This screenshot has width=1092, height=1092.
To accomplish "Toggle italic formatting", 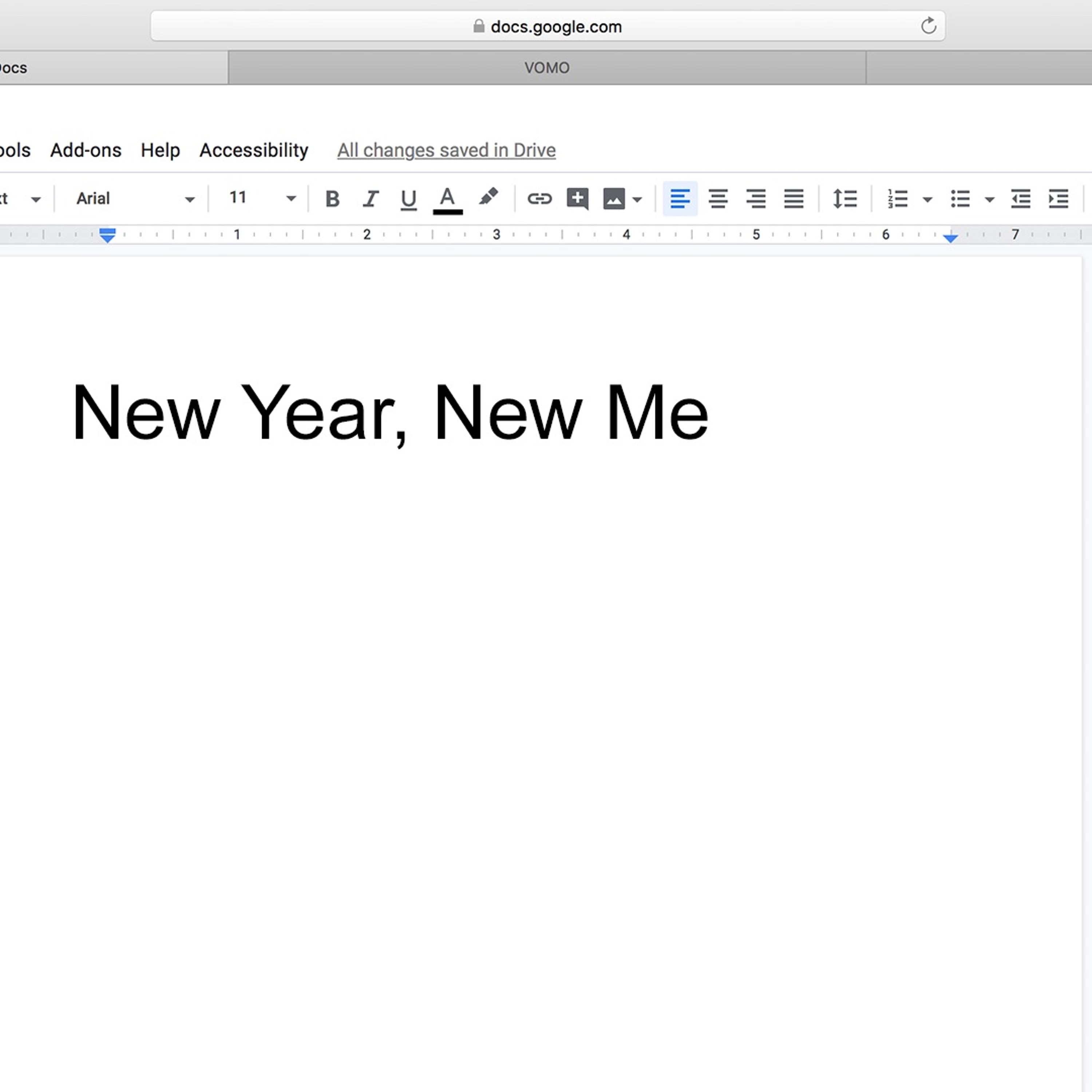I will (x=370, y=198).
